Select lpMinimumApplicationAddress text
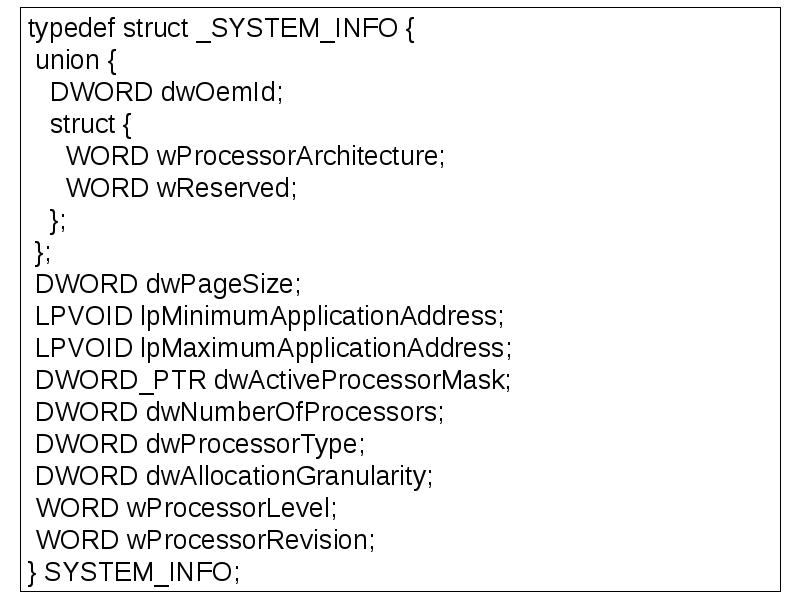This screenshot has height=600, width=800. [321, 316]
